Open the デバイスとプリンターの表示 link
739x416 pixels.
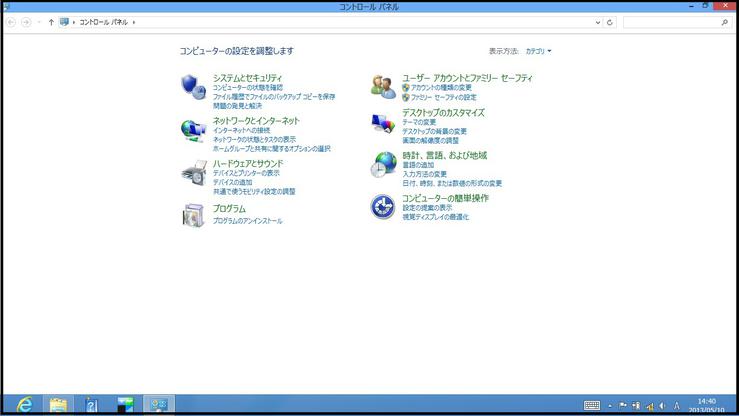click(246, 173)
